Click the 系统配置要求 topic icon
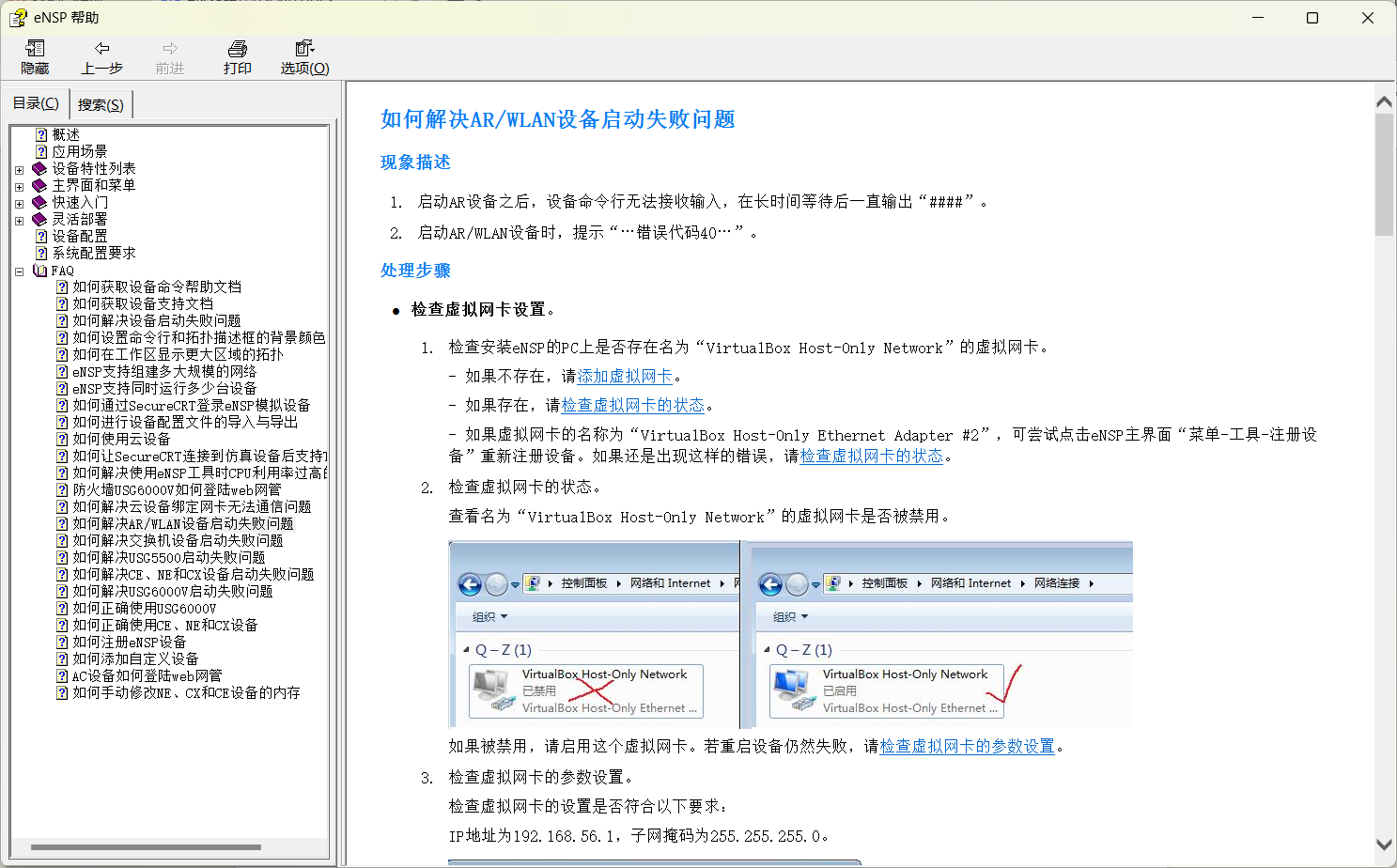 (41, 253)
